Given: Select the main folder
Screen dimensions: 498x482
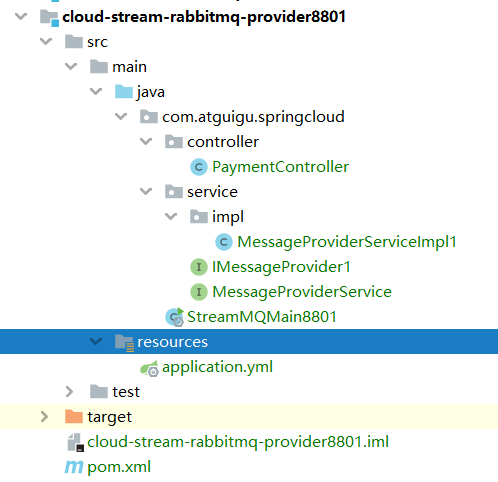Looking at the screenshot, I should pyautogui.click(x=129, y=67).
